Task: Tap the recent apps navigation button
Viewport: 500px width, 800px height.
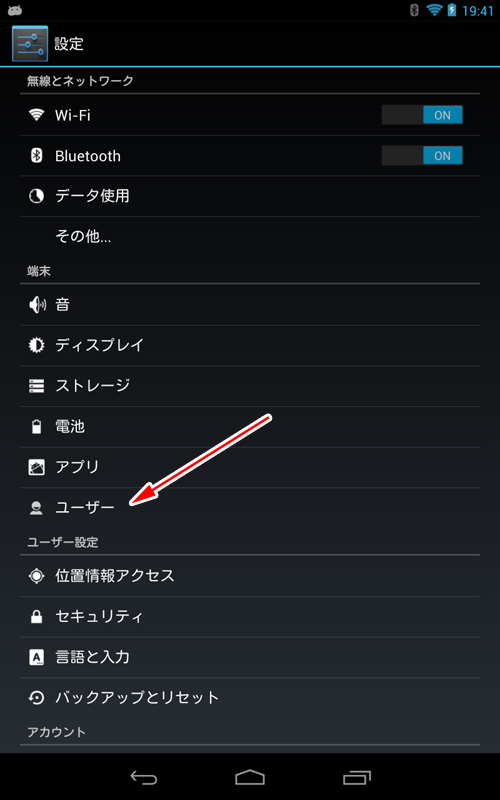Action: click(x=357, y=777)
